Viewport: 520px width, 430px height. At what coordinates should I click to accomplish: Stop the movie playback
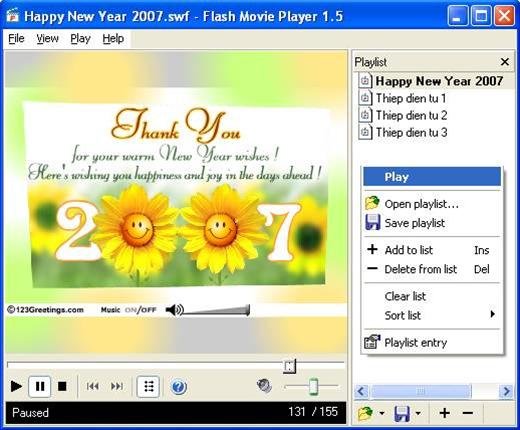tap(62, 387)
